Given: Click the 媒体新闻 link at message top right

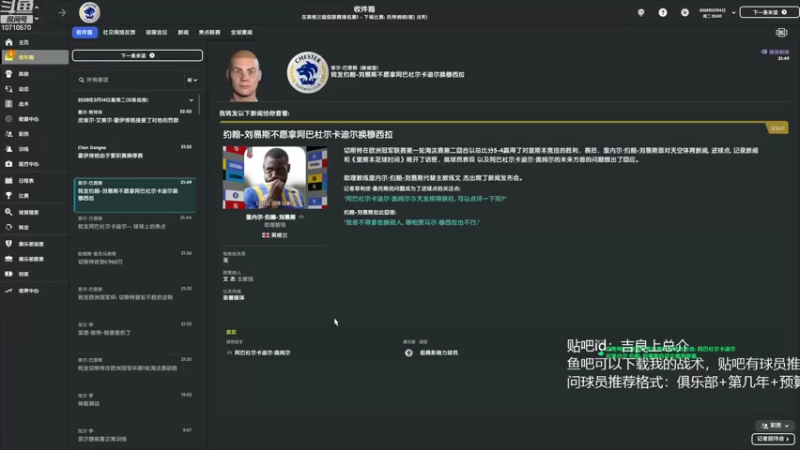Looking at the screenshot, I should 776,52.
